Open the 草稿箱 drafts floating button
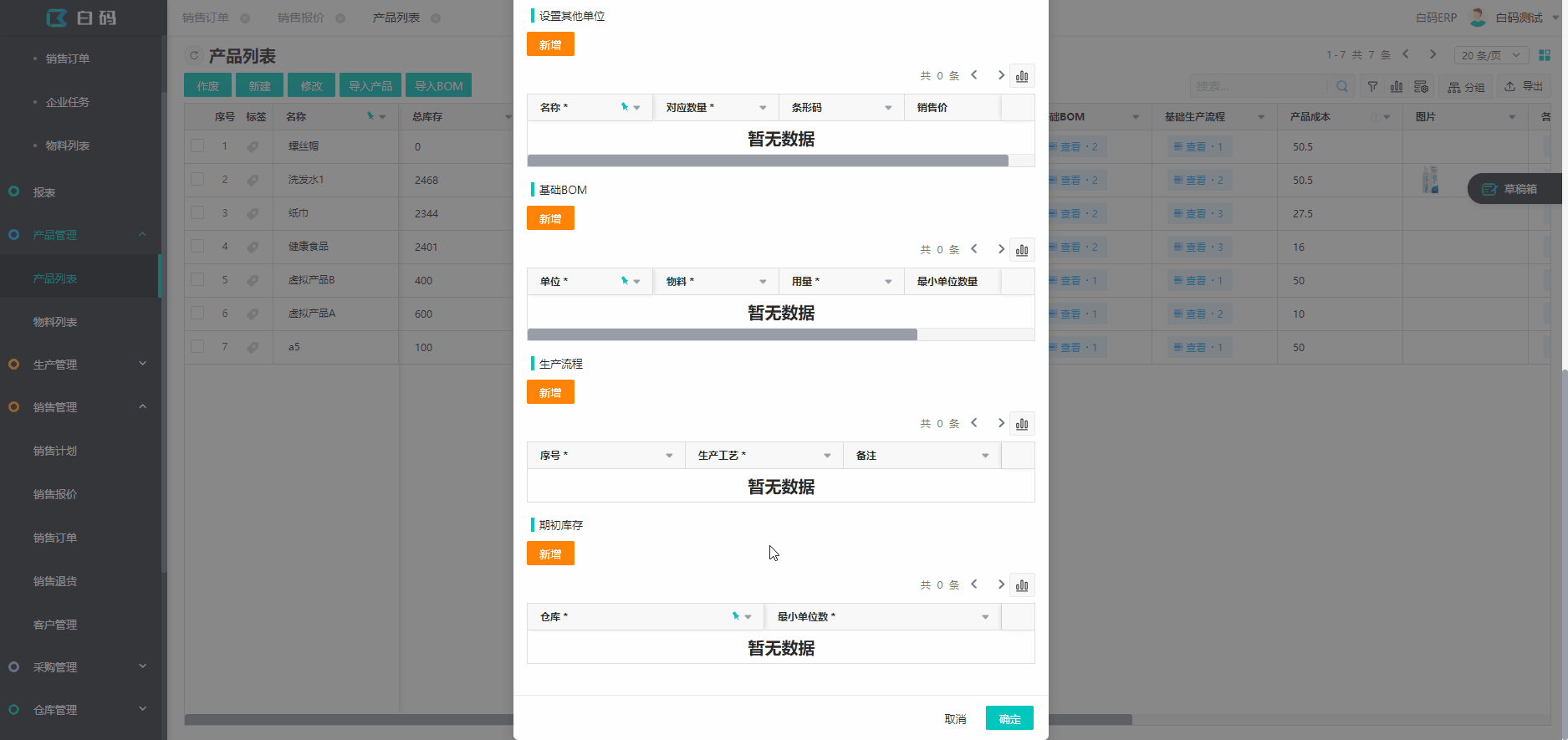Screen dimensions: 1568x740 [x=1511, y=189]
